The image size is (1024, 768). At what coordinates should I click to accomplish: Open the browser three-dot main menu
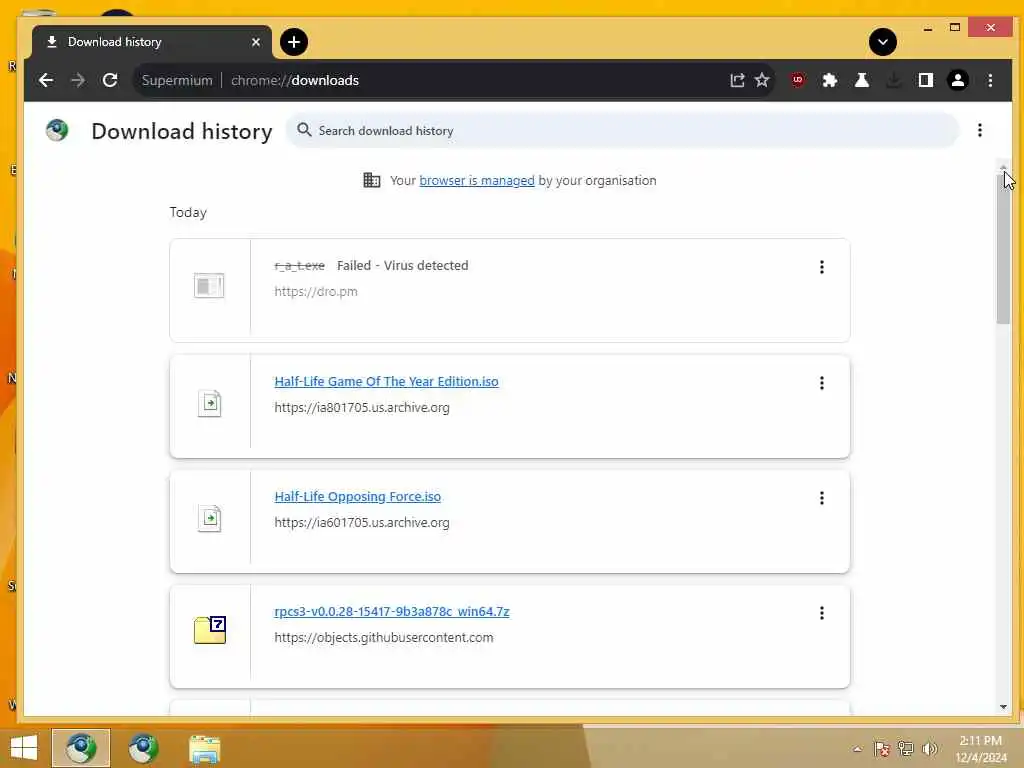tap(990, 80)
